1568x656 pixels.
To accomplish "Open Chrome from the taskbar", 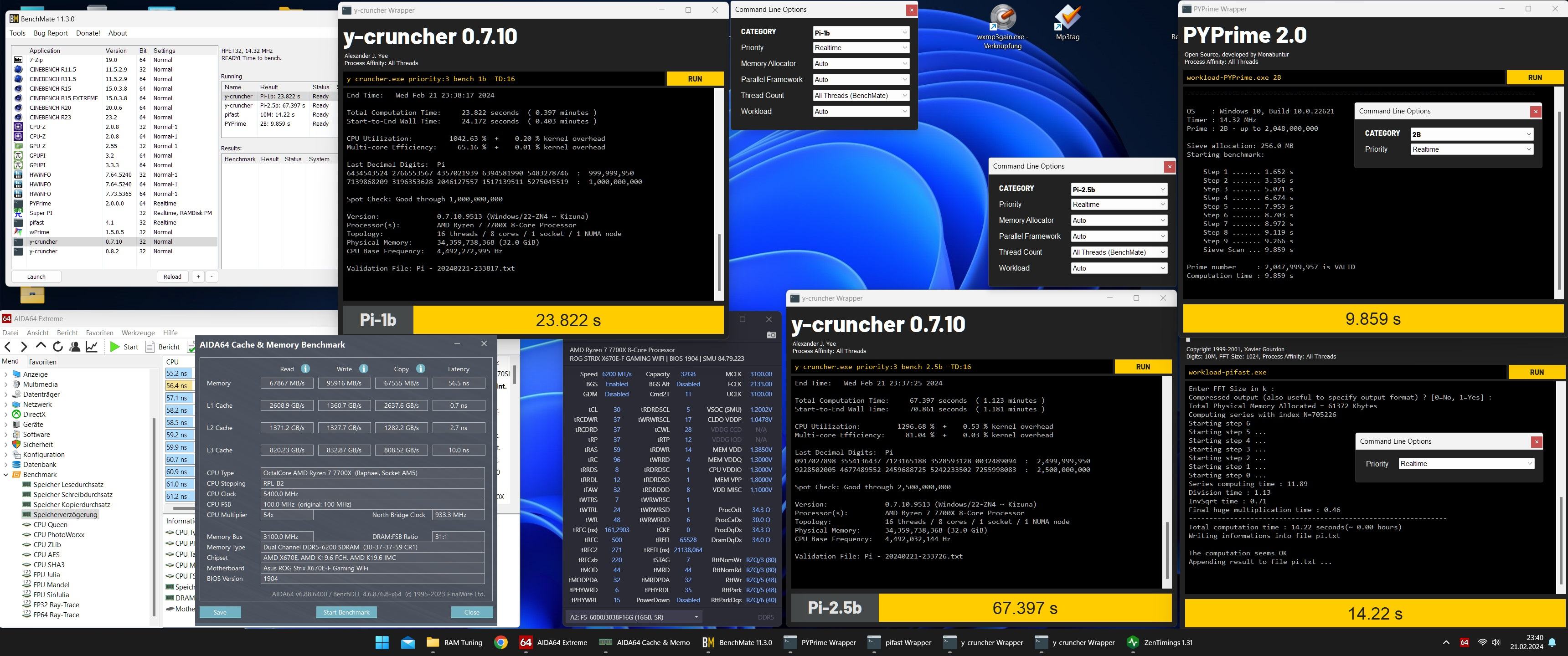I will pos(501,642).
